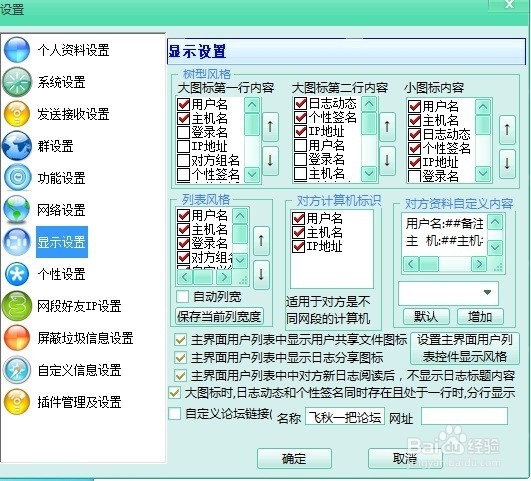Image resolution: width=531 pixels, height=481 pixels.
Task: Uncheck IP地址 in 对方计算机标识 list
Action: coord(298,246)
